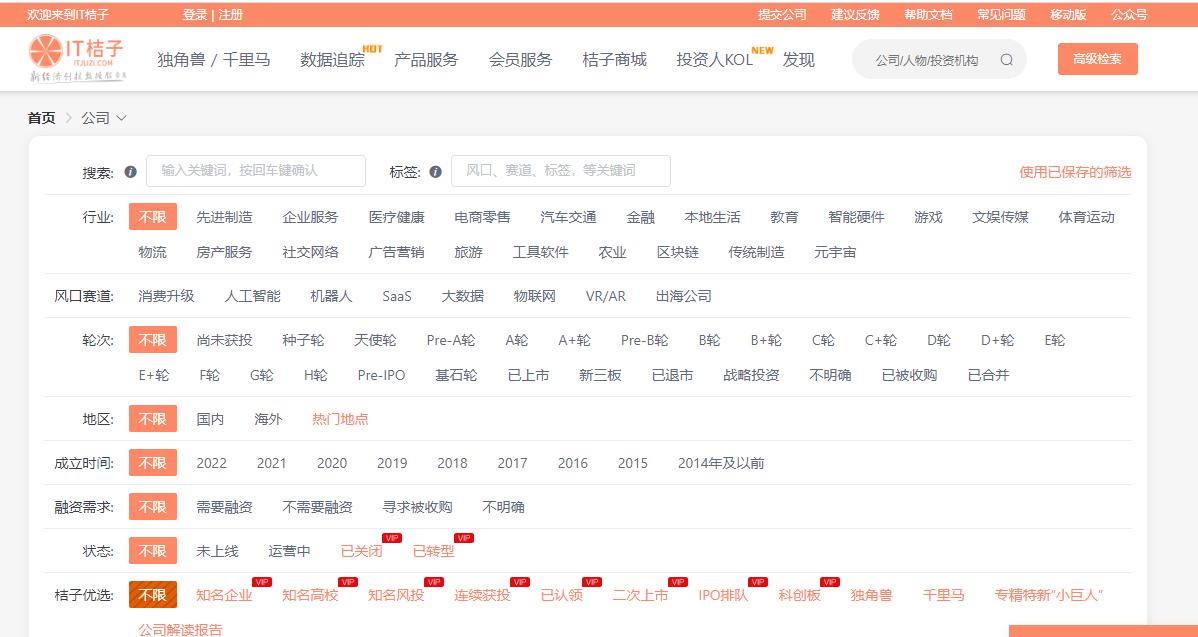Viewport: 1198px width, 637px height.
Task: Click the keyword input field
Action: point(255,171)
